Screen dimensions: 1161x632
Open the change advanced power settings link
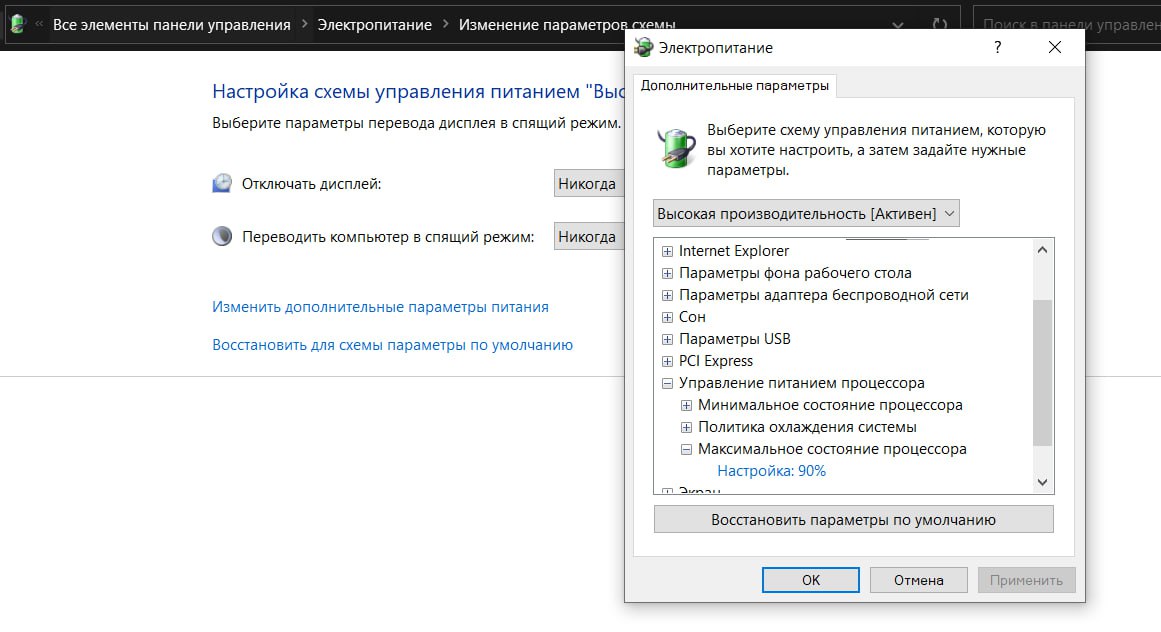click(x=380, y=307)
